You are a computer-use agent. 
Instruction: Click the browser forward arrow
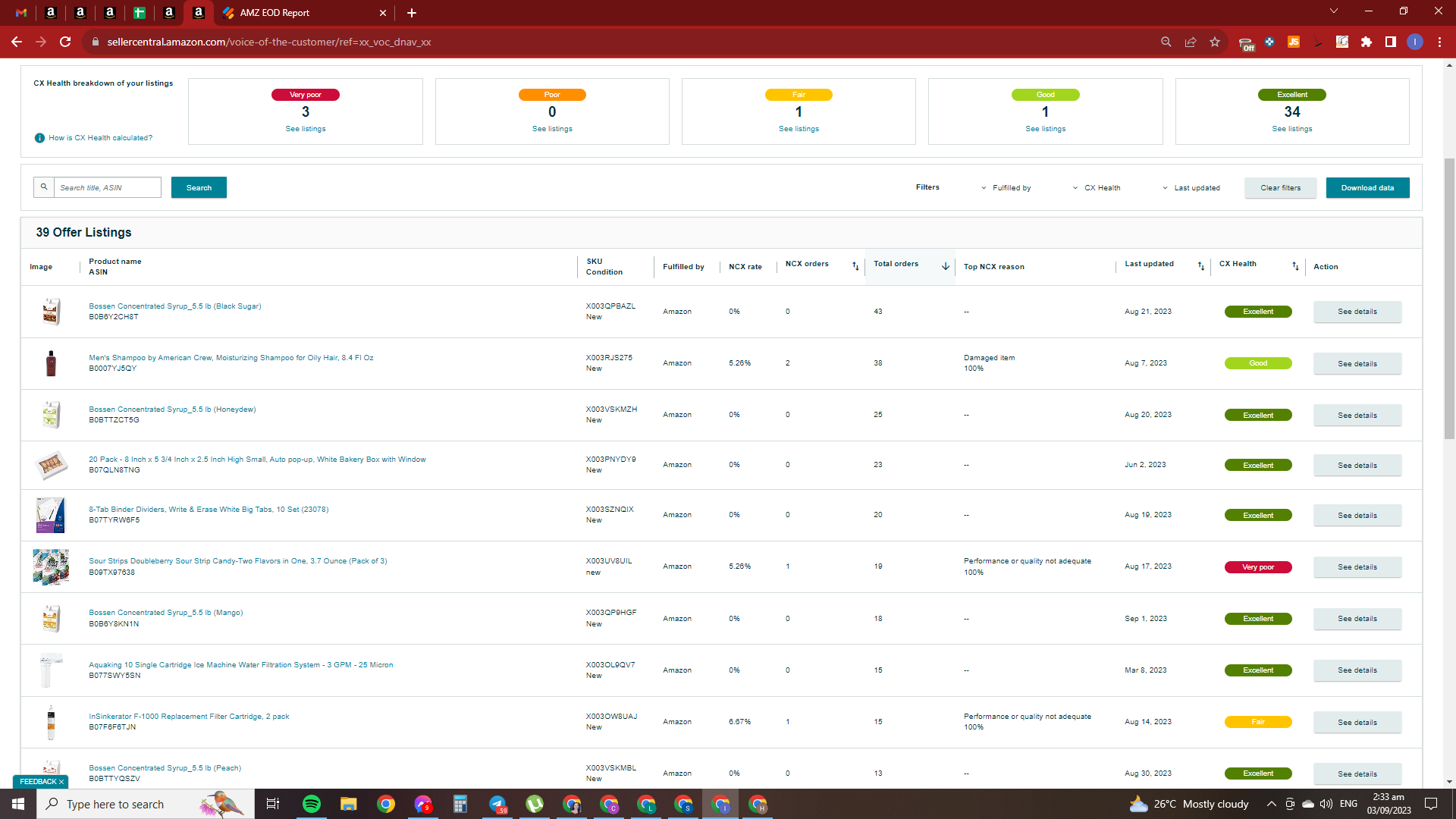click(x=41, y=42)
